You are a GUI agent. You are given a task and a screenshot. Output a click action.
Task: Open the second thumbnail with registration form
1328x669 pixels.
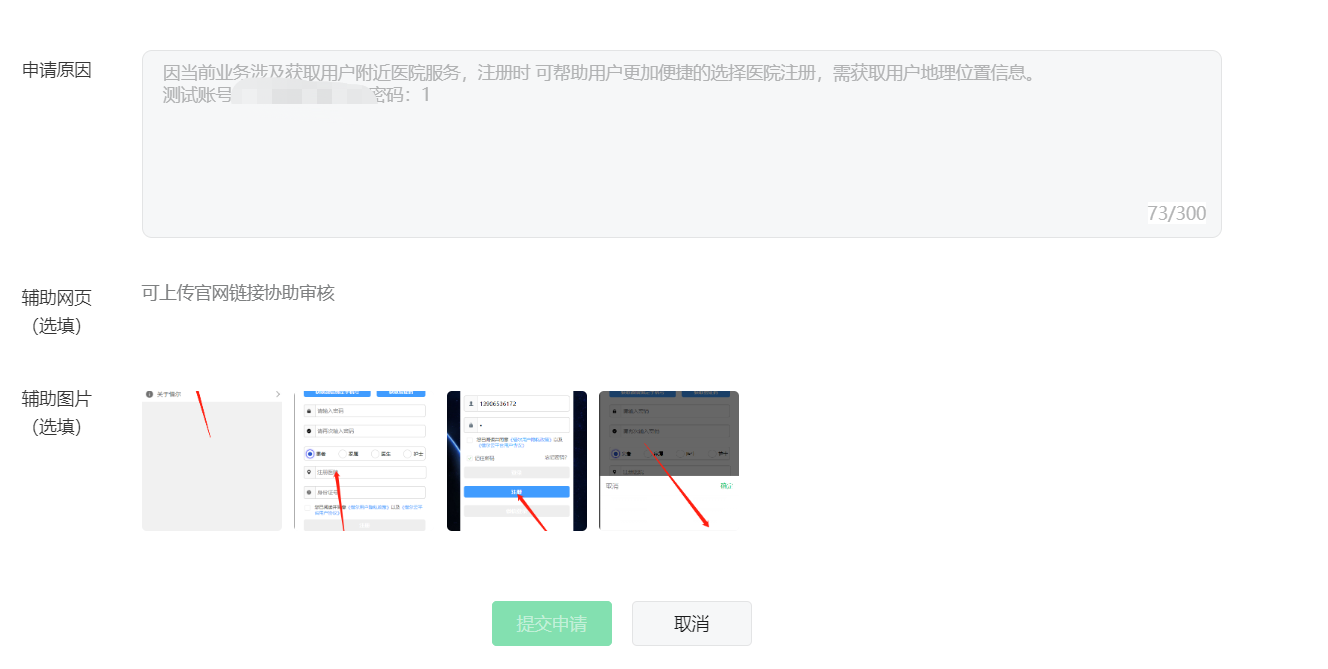364,461
